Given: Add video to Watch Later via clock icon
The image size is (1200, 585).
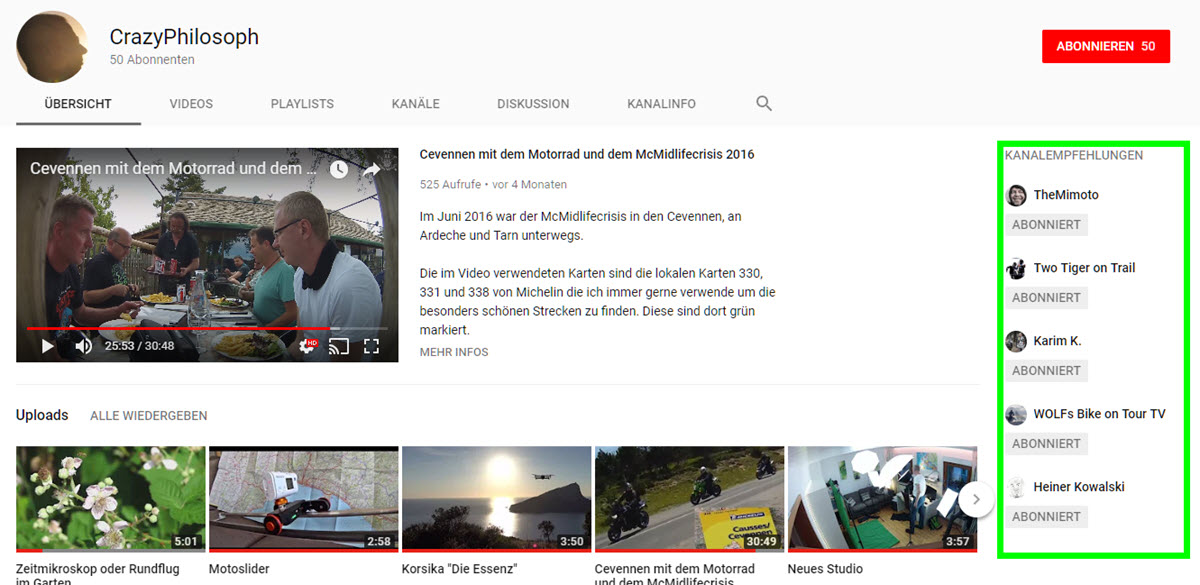Looking at the screenshot, I should (x=339, y=169).
